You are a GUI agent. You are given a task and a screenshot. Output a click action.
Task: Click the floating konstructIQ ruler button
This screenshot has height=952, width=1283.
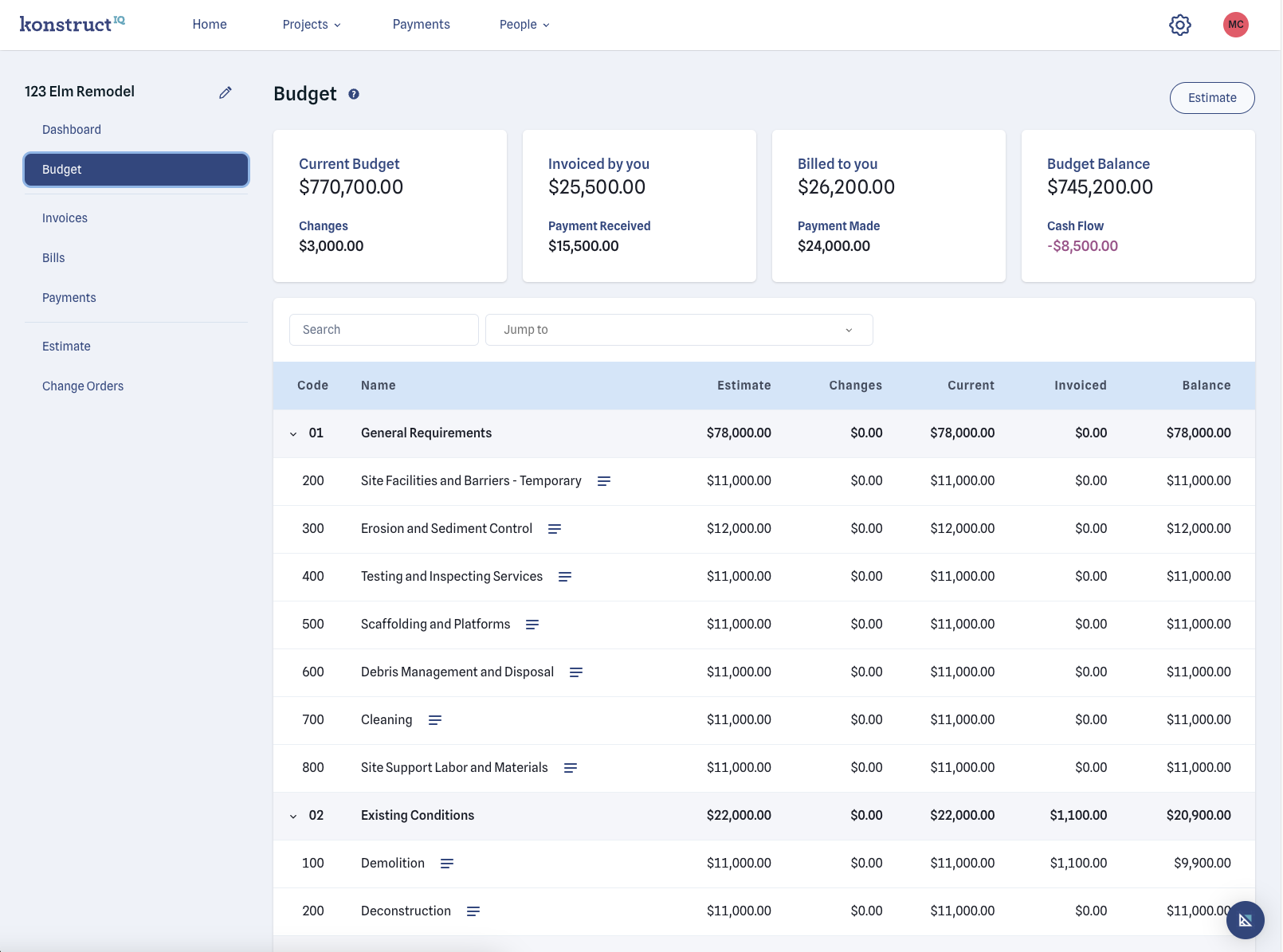click(1245, 920)
